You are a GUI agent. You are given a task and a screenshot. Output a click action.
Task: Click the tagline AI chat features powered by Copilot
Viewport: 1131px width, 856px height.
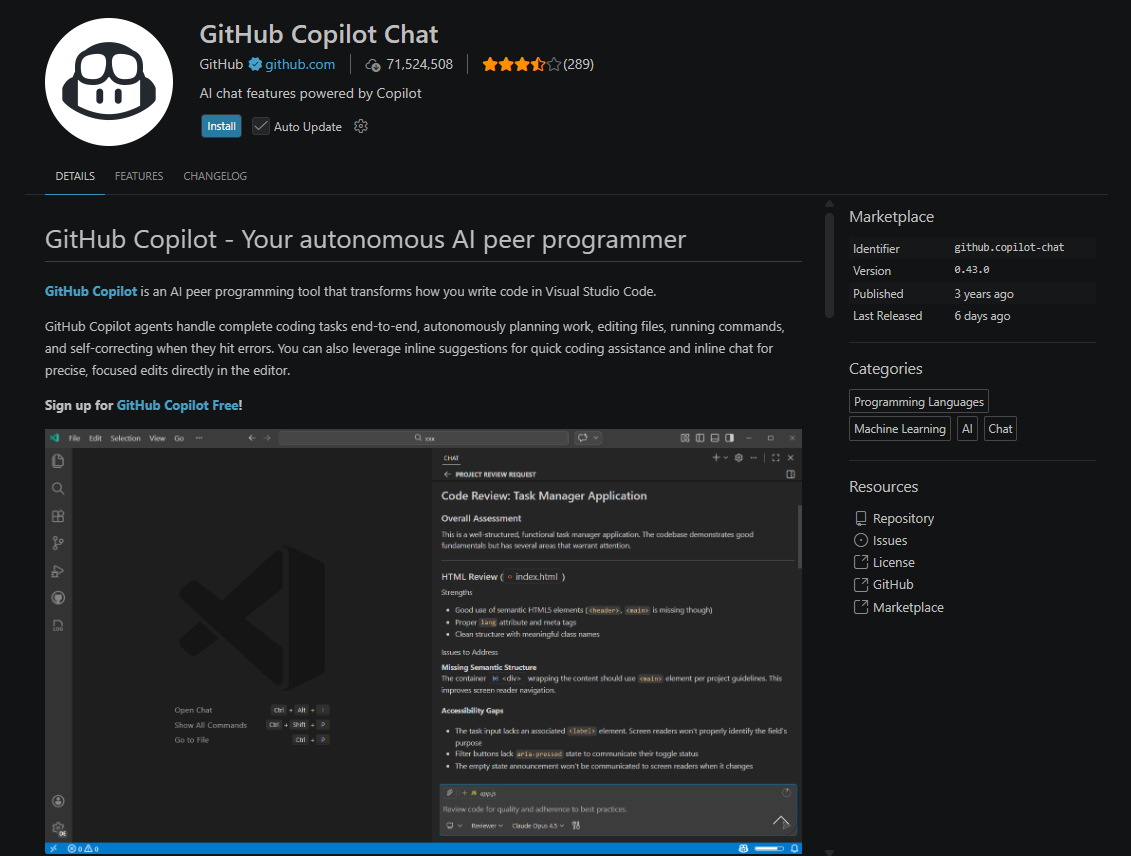[x=310, y=93]
